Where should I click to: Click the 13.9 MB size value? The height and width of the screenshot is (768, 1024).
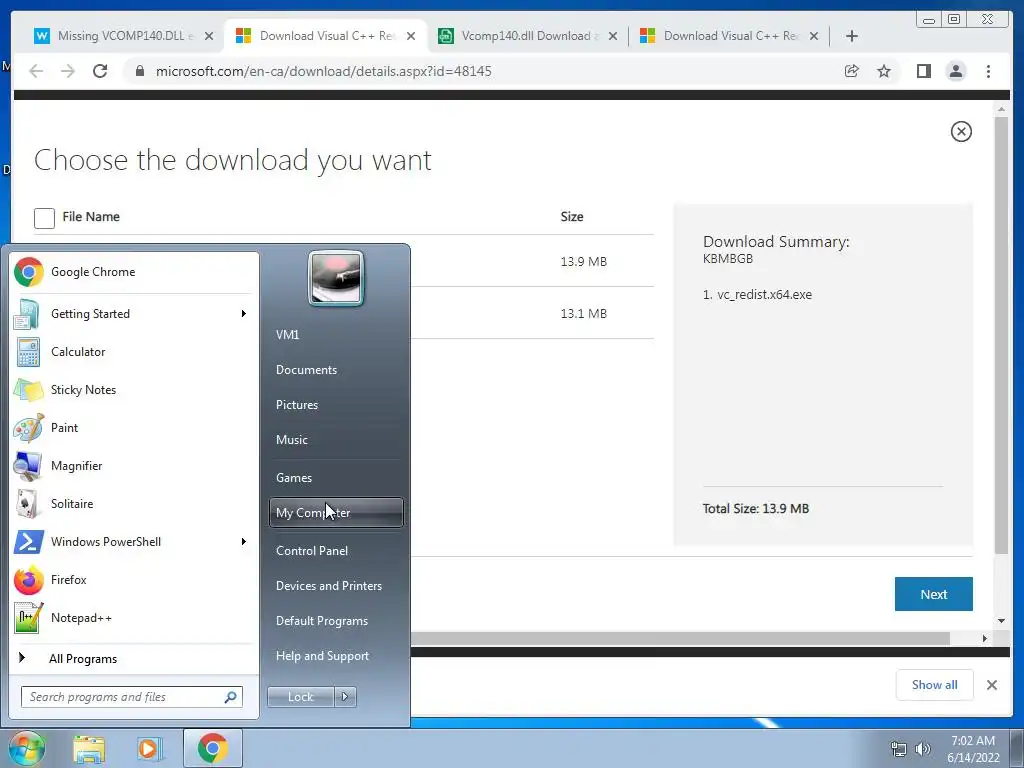(583, 262)
